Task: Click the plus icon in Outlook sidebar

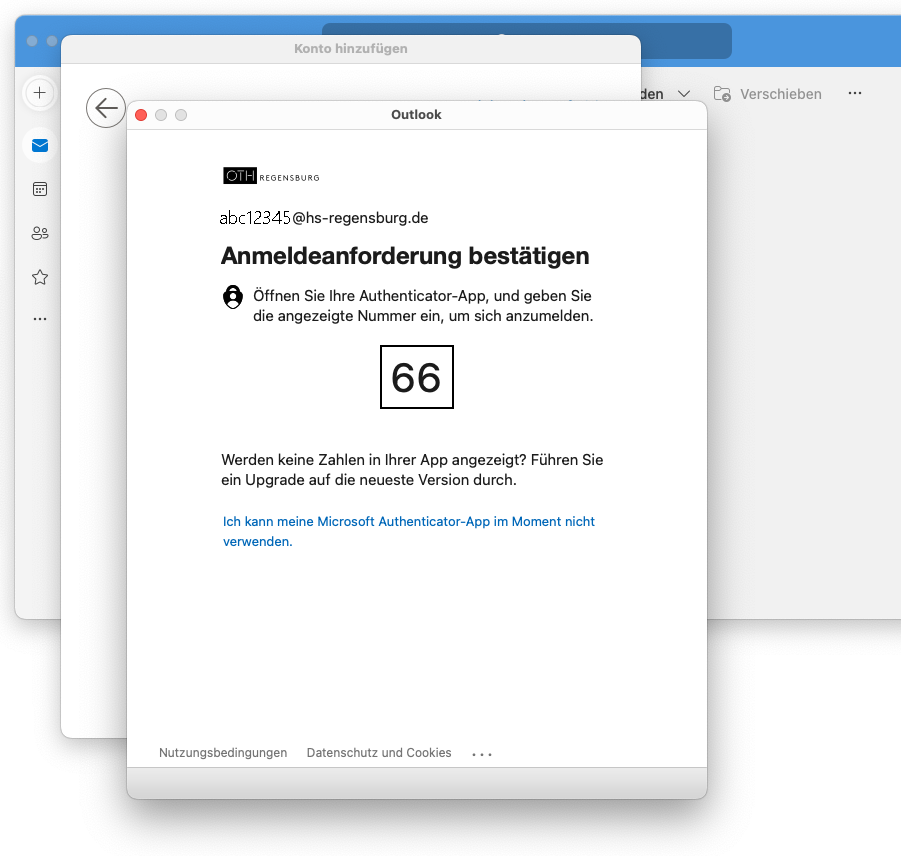Action: click(x=40, y=93)
